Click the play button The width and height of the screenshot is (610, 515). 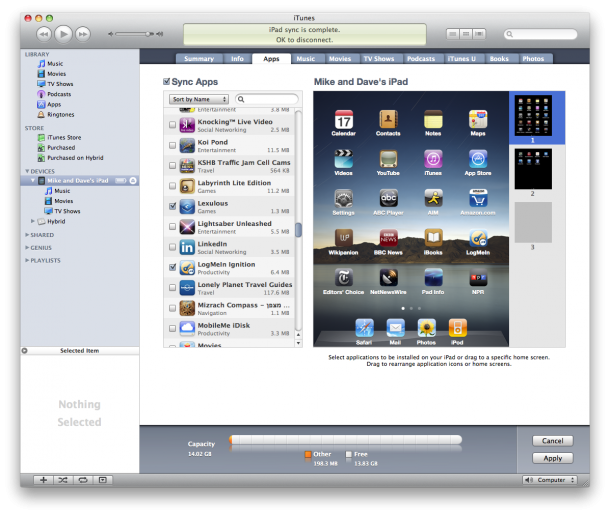[63, 34]
